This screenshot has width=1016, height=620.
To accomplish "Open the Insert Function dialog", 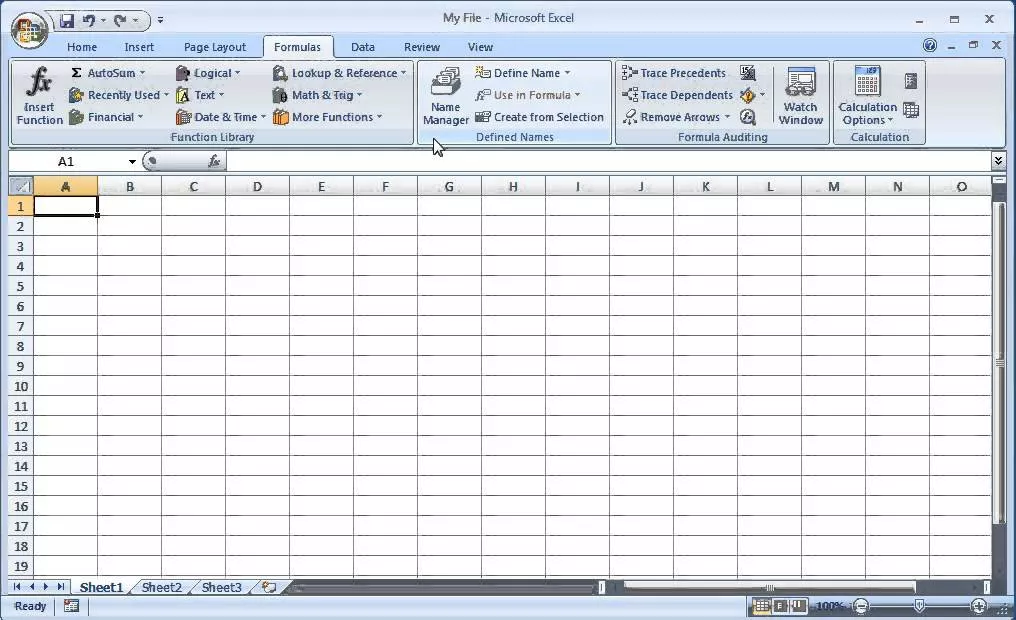I will [40, 95].
